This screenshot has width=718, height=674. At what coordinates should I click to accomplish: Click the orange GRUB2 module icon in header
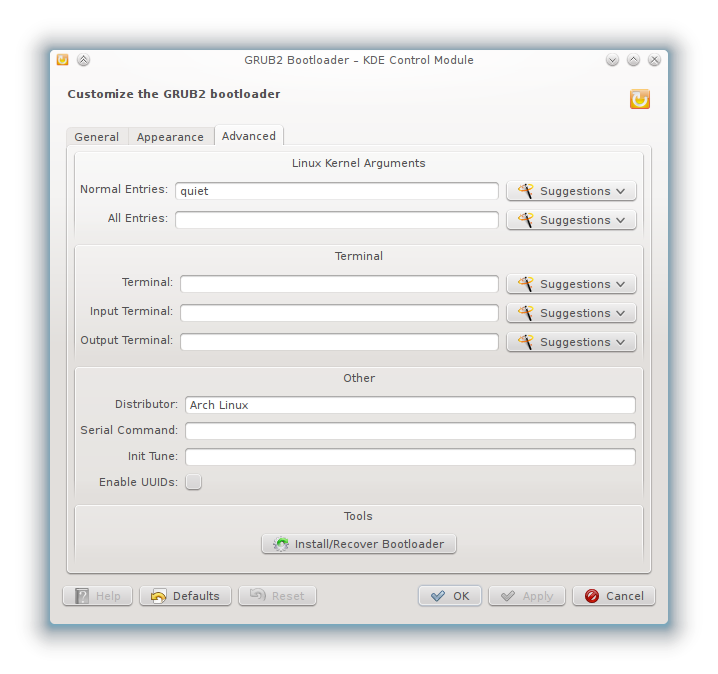(x=640, y=99)
